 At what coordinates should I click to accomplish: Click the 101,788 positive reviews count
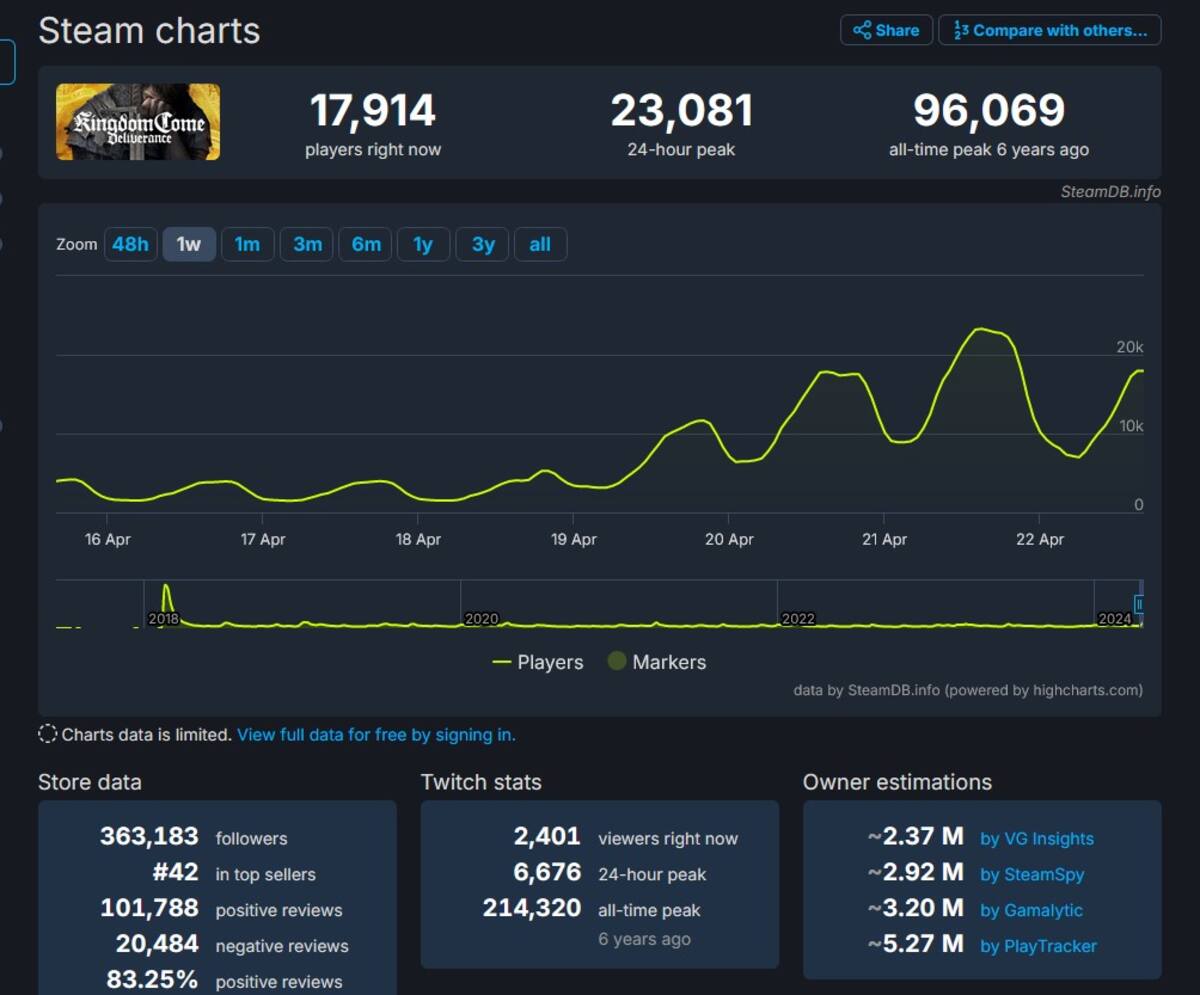tap(151, 909)
